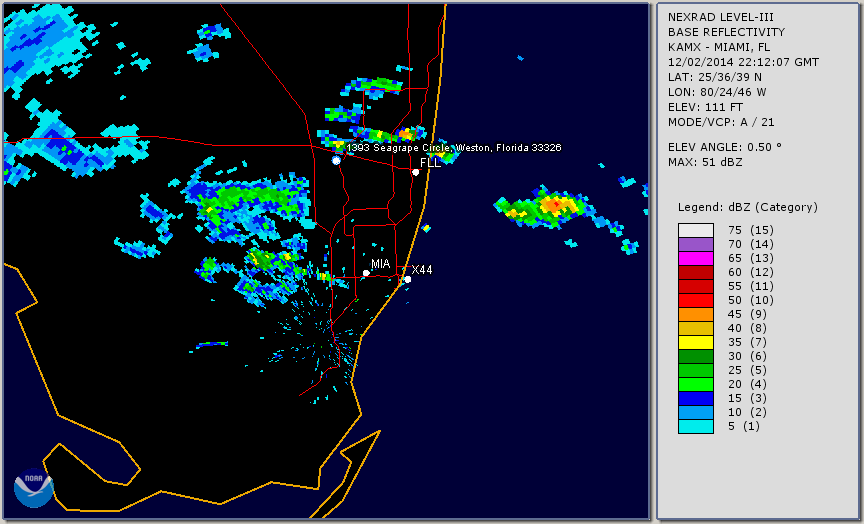
Task: Select the 5 dBZ cyan legend swatch
Action: pos(696,426)
